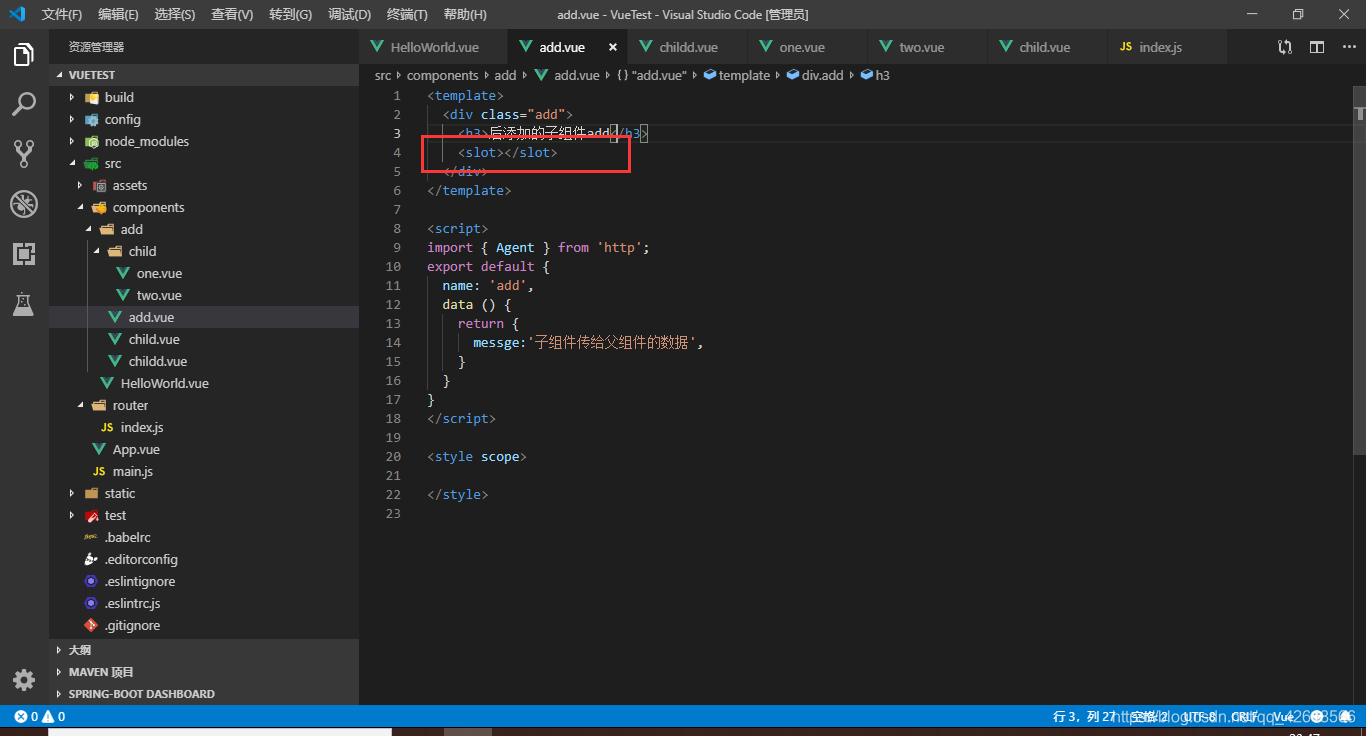Open childd.vue in the file tree
This screenshot has height=736, width=1366.
(x=204, y=361)
